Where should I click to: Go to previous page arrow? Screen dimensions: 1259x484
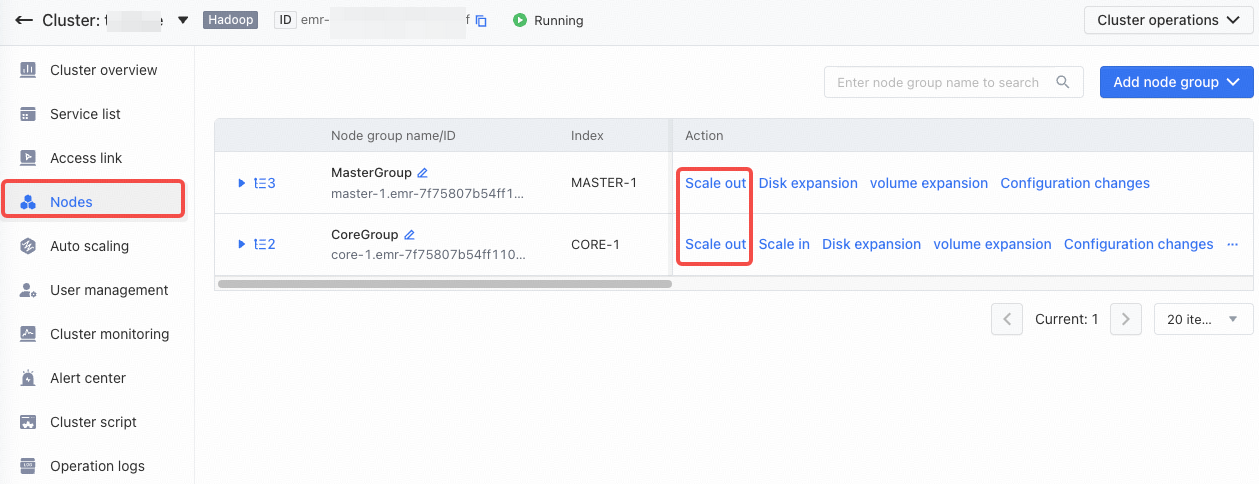[1007, 319]
